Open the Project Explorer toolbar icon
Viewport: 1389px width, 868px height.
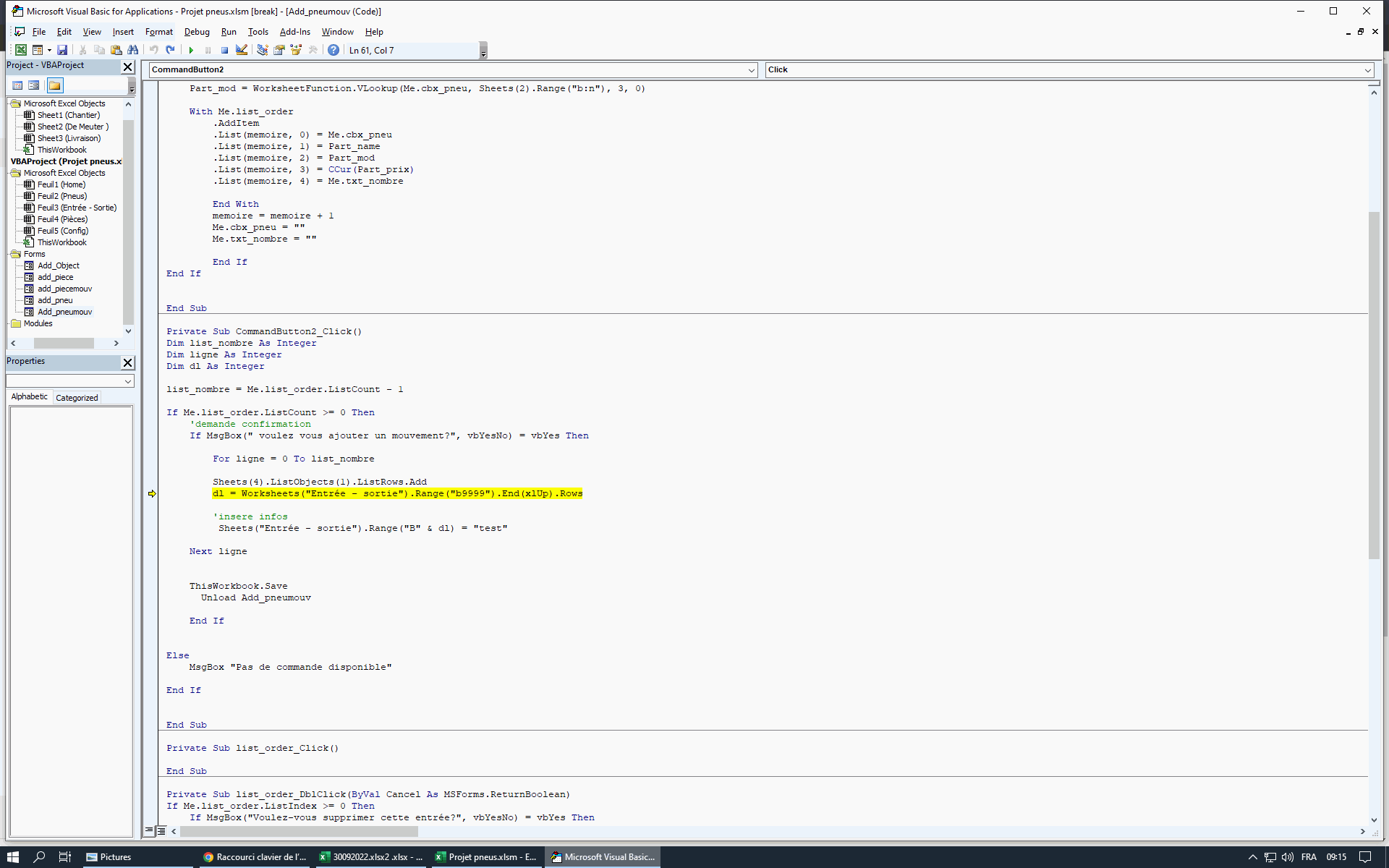point(262,50)
